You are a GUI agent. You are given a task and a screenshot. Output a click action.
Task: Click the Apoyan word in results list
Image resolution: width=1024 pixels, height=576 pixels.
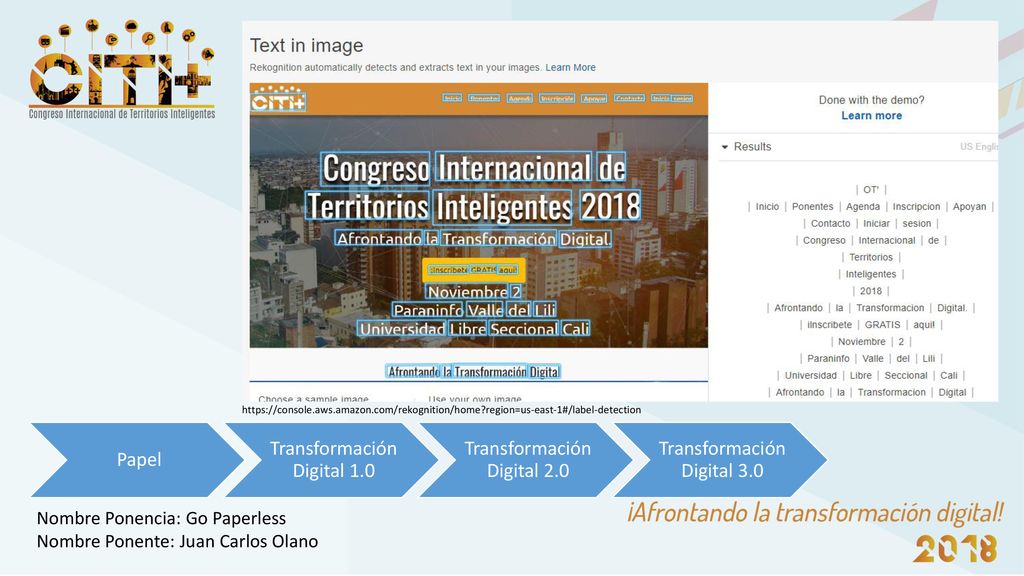(x=969, y=206)
